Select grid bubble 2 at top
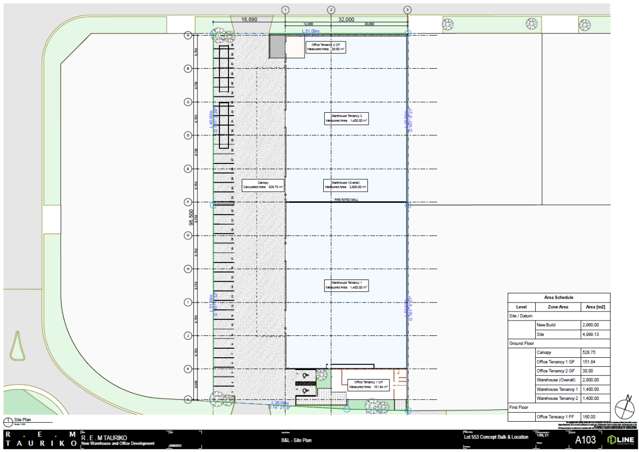The height and width of the screenshot is (452, 639). [x=332, y=9]
